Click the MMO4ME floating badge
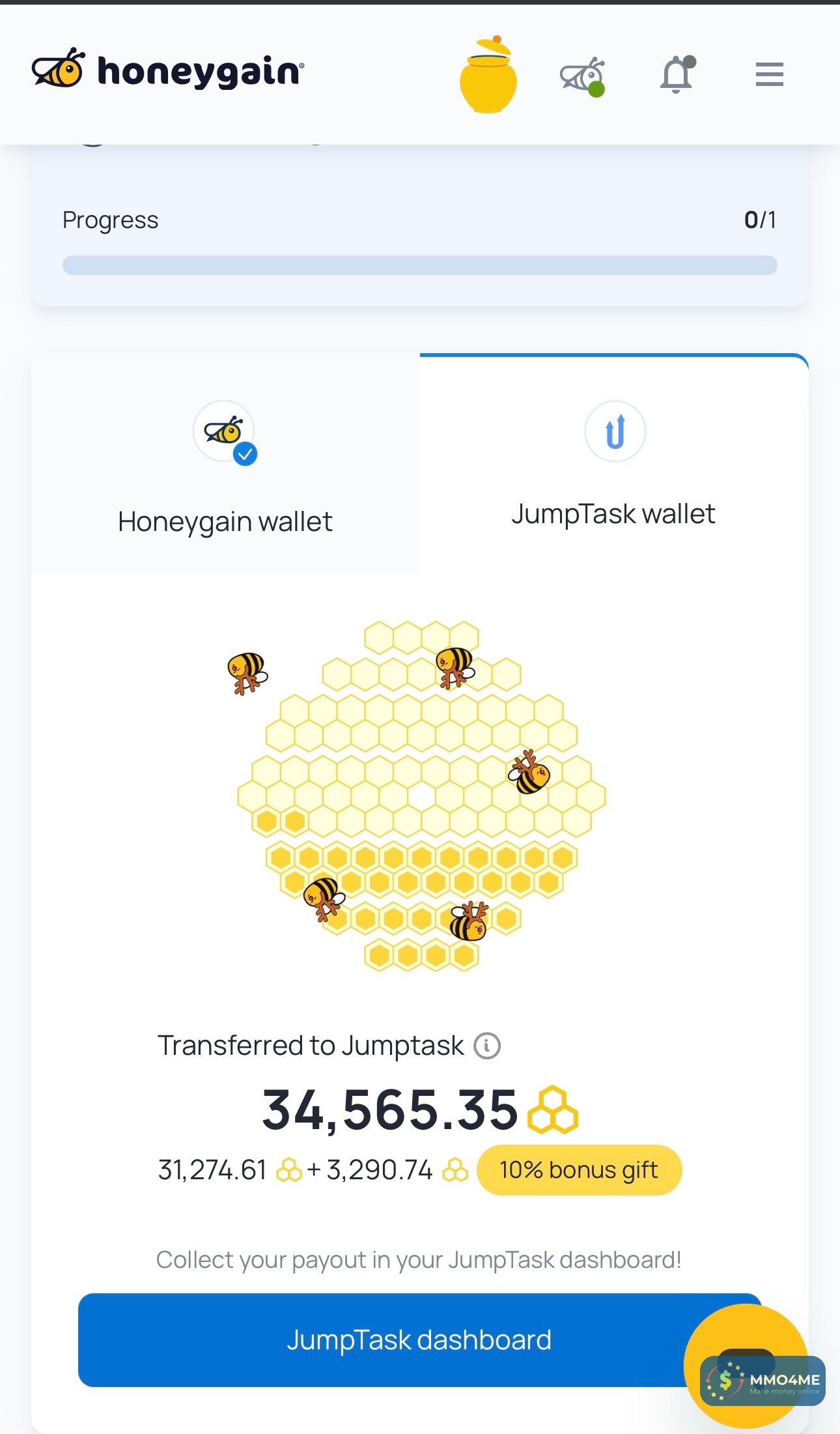Image resolution: width=840 pixels, height=1434 pixels. [762, 1381]
